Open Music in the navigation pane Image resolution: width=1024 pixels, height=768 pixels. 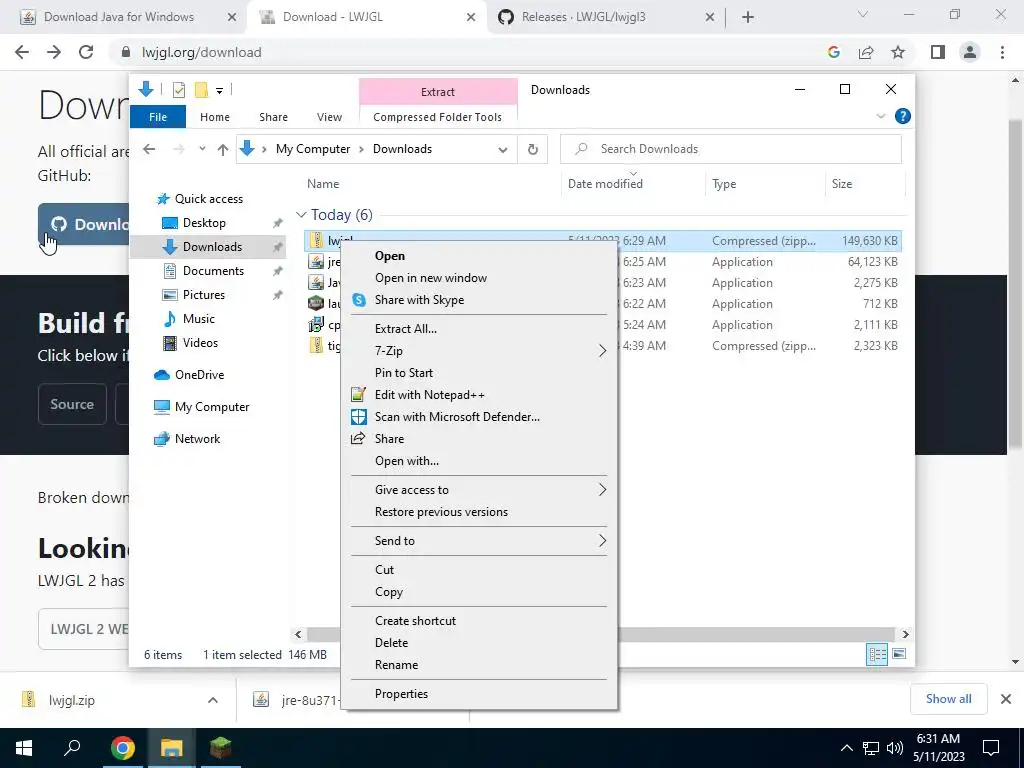pos(199,319)
